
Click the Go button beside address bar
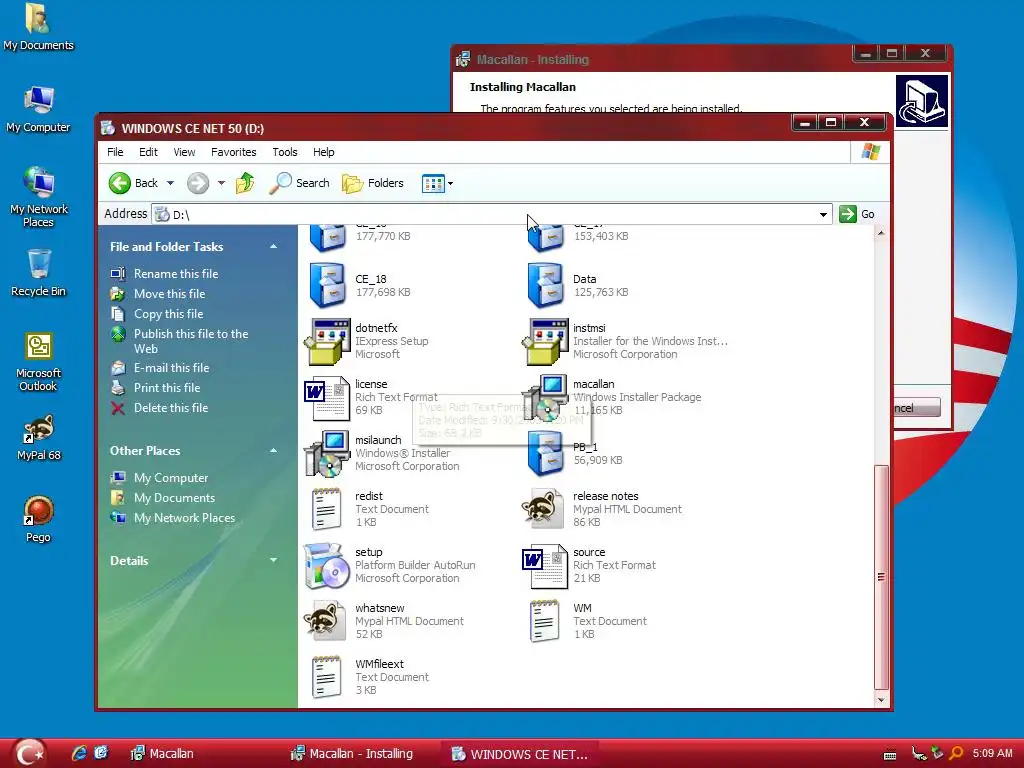[x=857, y=214]
